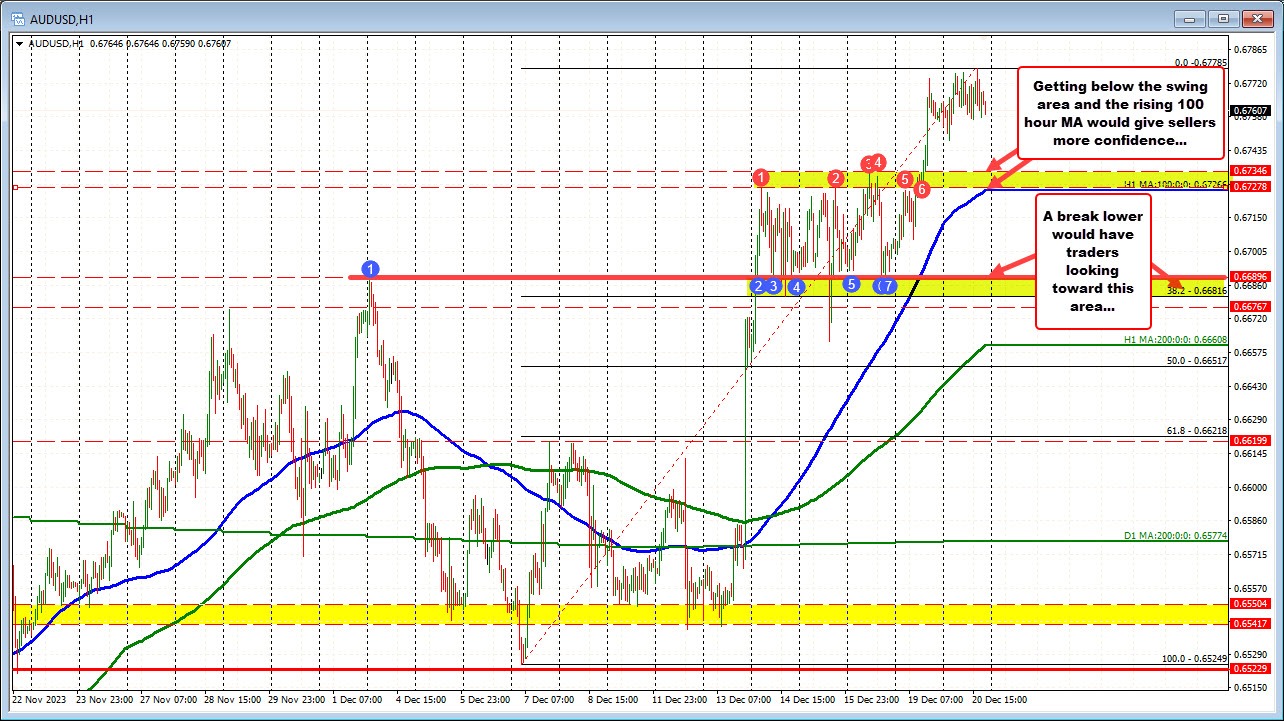
Task: Select the 0.67346 price label on right axis
Action: pos(1249,172)
